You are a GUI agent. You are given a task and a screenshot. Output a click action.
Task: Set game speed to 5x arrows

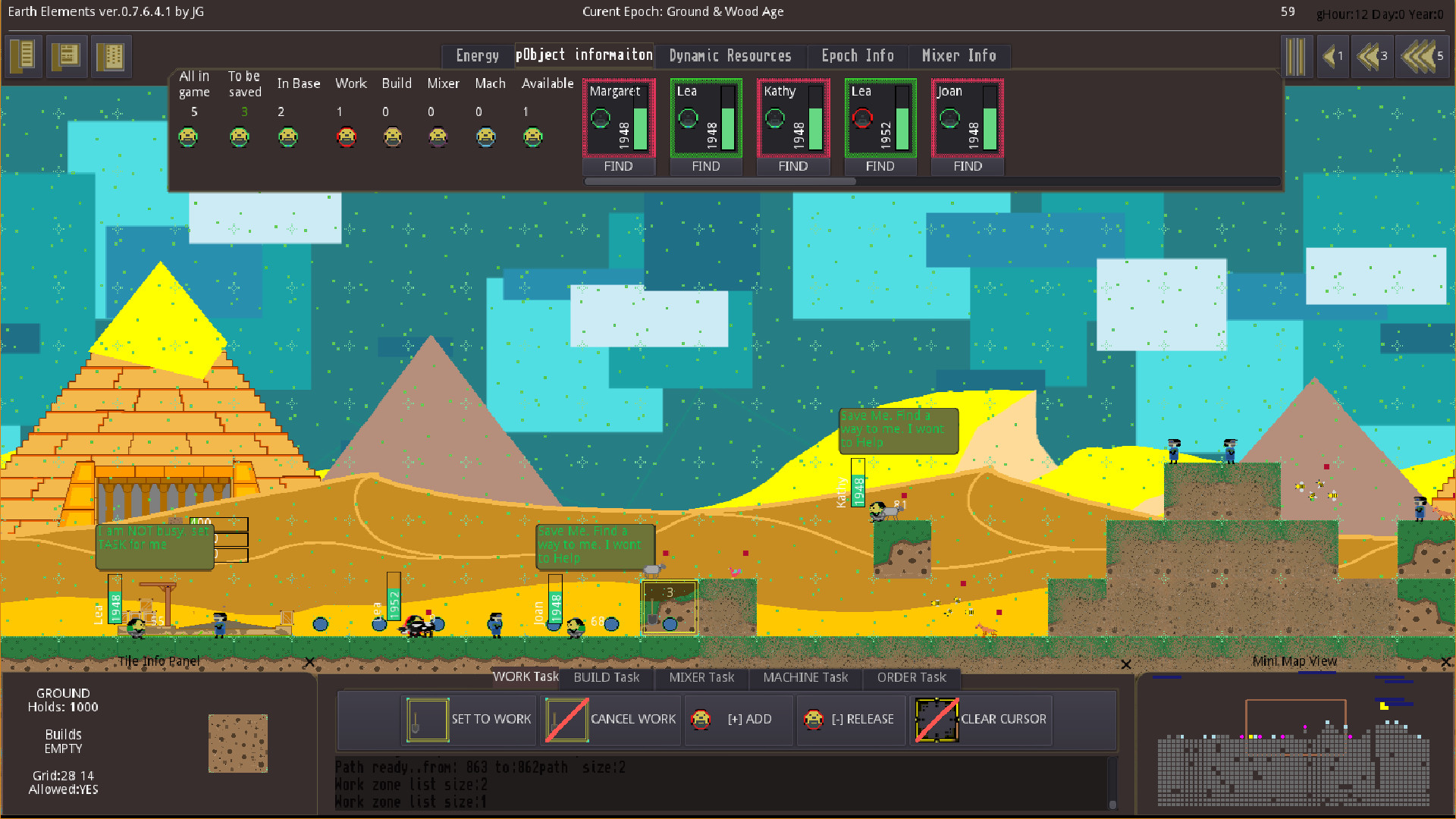click(1422, 56)
